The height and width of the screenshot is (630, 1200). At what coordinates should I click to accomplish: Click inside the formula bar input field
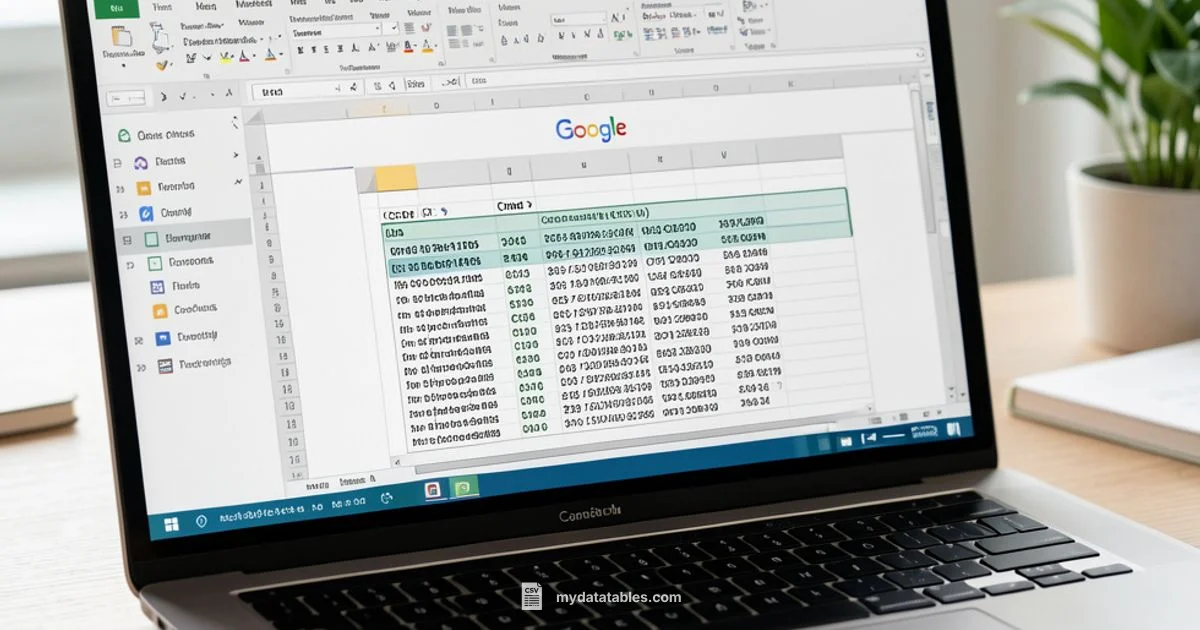[300, 90]
